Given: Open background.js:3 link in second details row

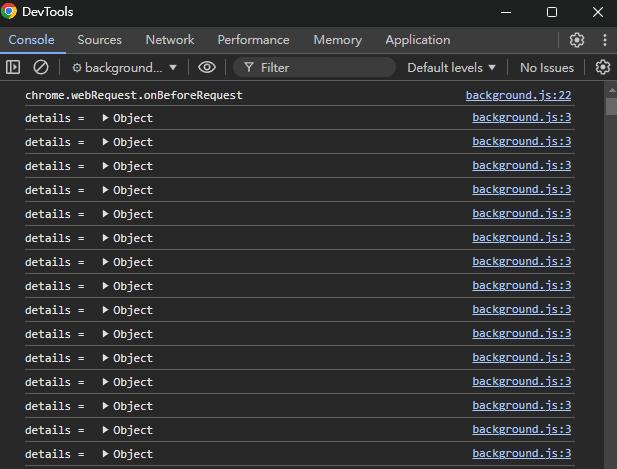Looking at the screenshot, I should (521, 141).
